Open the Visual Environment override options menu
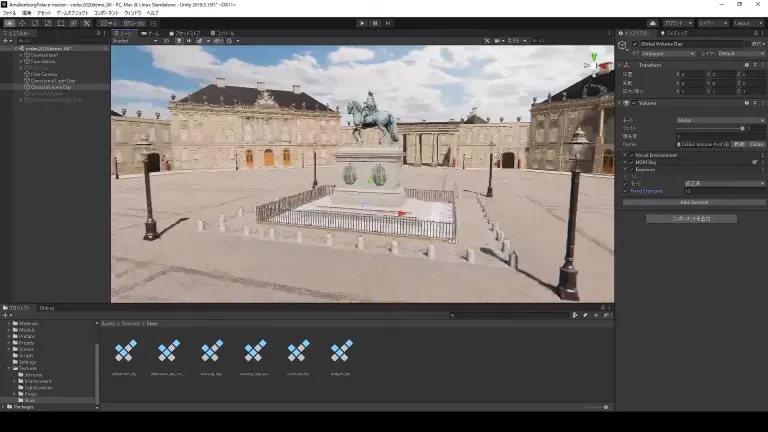This screenshot has width=768, height=432. click(762, 155)
